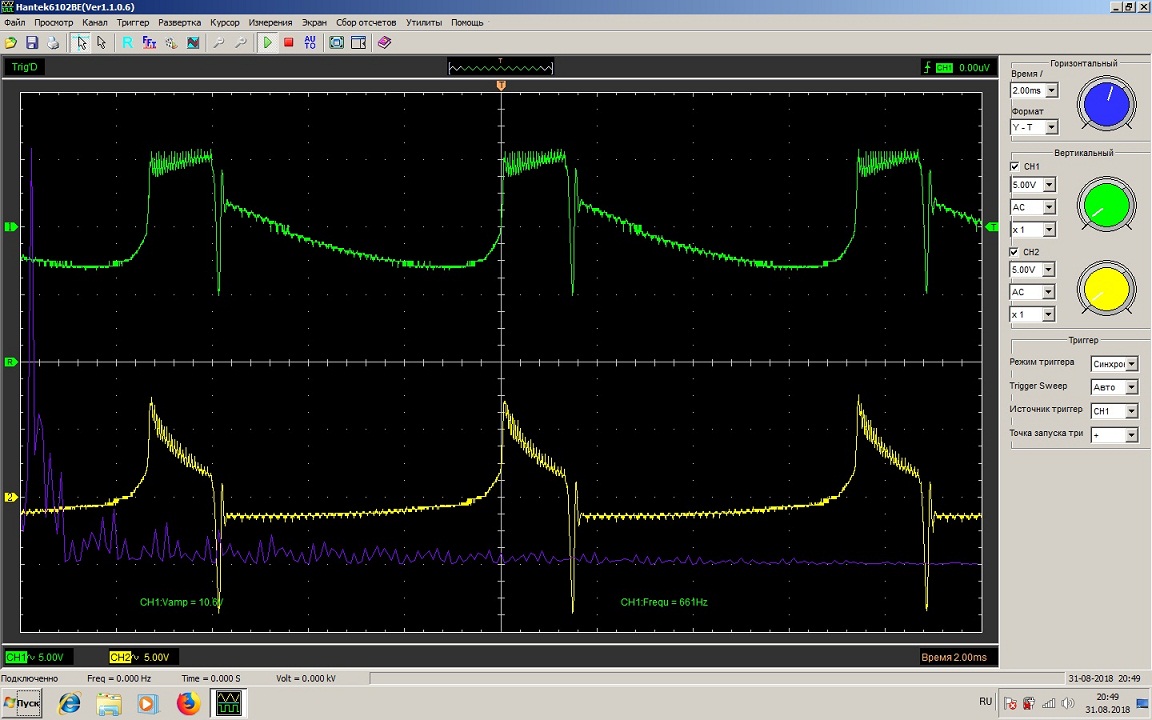The image size is (1152, 720).
Task: Open the Windows Пуск start button
Action: pos(21,703)
